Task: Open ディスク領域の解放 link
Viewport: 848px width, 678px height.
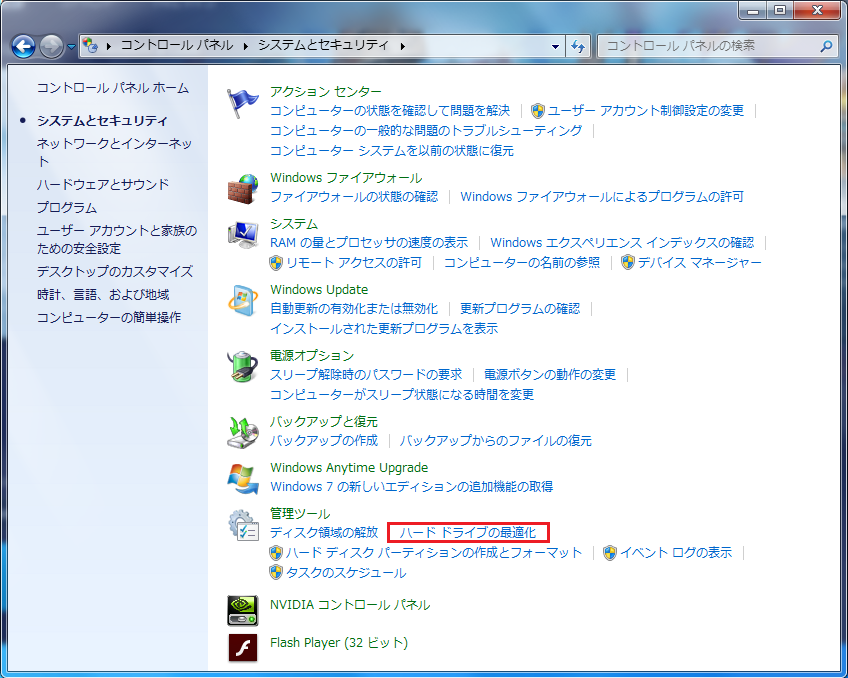Action: [x=324, y=533]
